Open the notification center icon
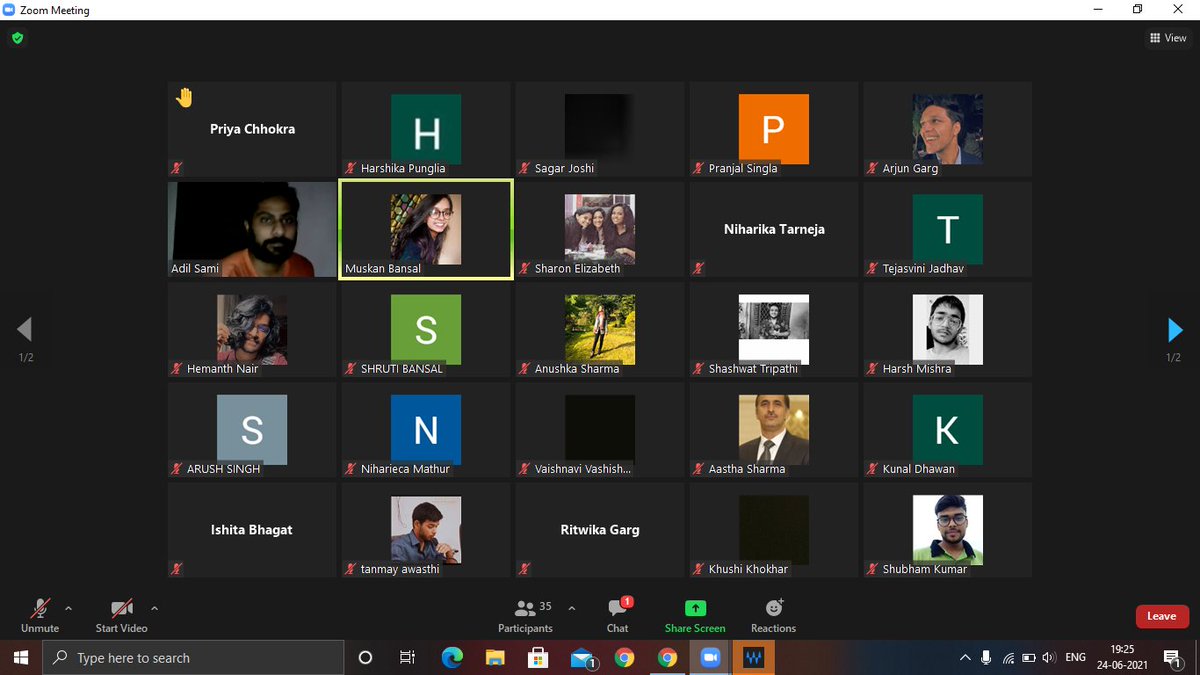This screenshot has width=1200, height=675. 1172,657
